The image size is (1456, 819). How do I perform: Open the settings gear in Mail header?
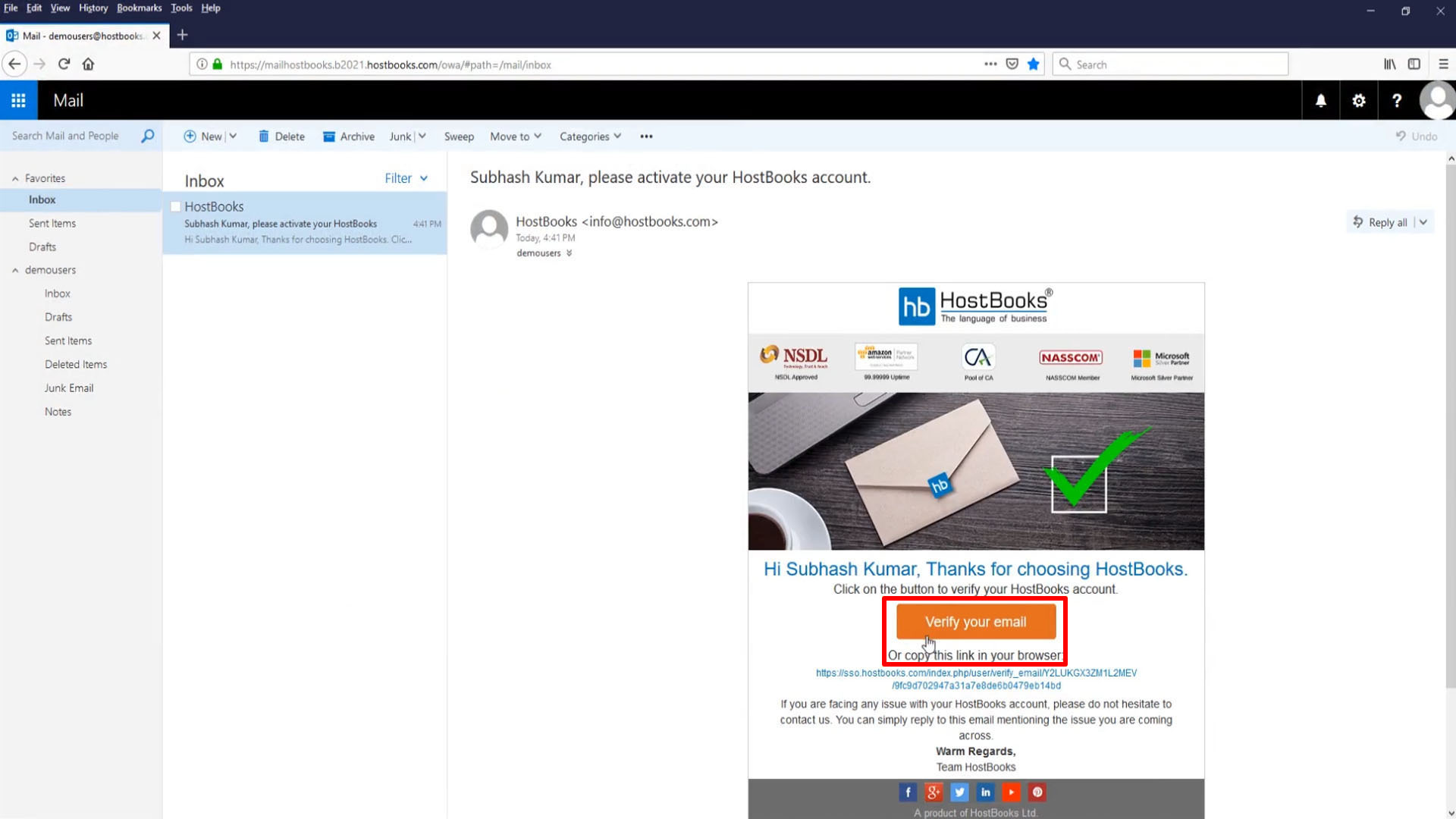(x=1359, y=100)
